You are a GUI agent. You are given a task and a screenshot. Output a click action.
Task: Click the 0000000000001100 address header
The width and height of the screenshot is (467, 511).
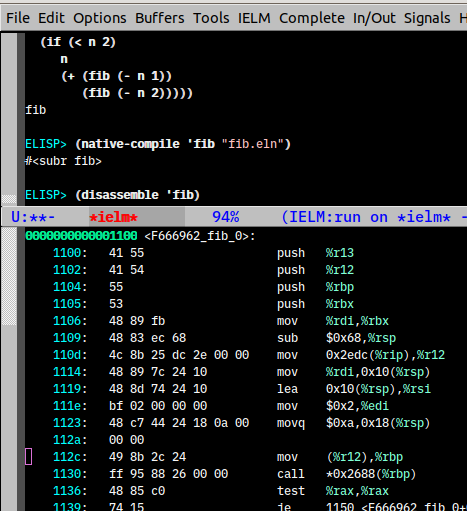tap(81, 236)
